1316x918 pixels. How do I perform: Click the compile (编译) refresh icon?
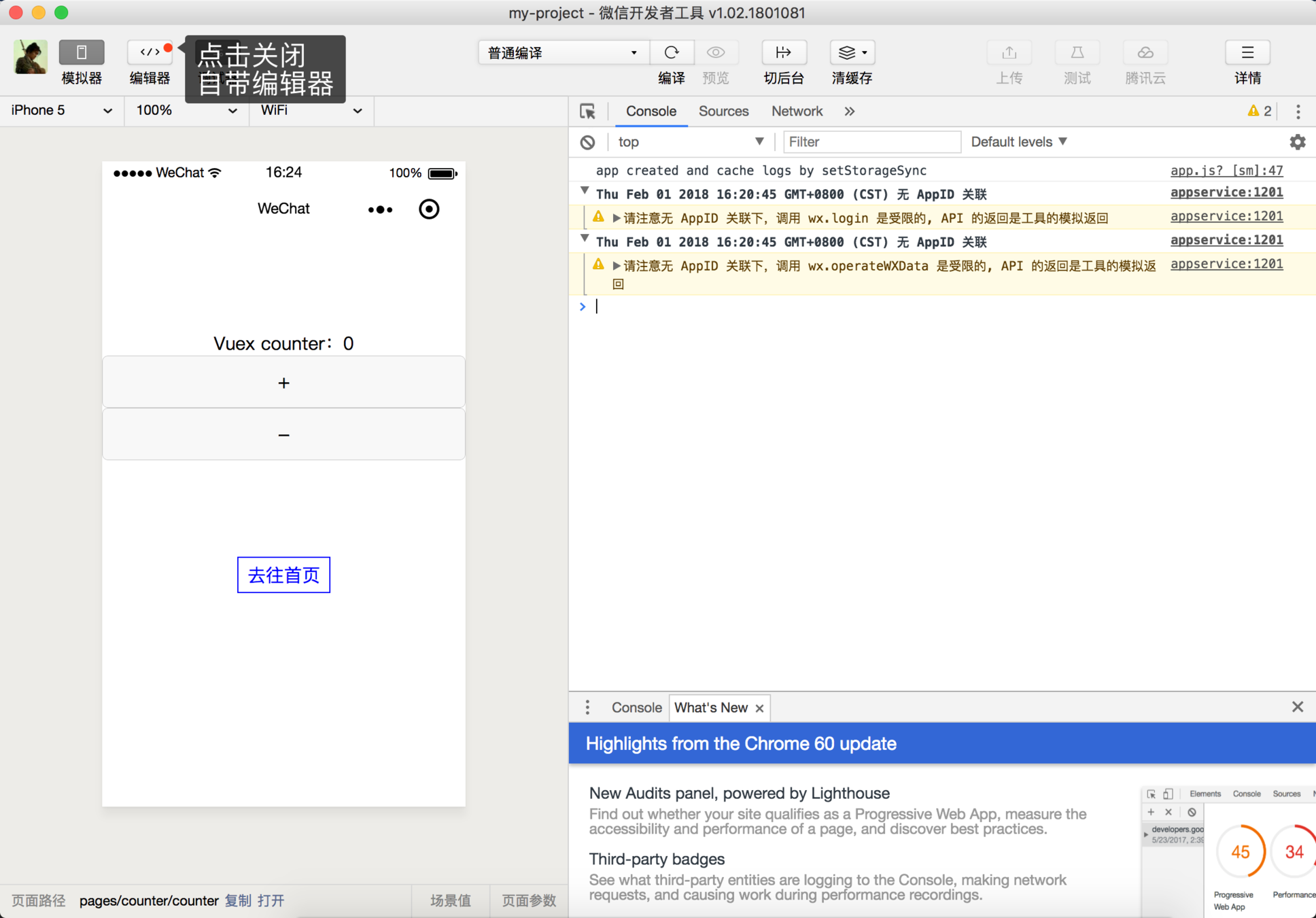pos(672,52)
